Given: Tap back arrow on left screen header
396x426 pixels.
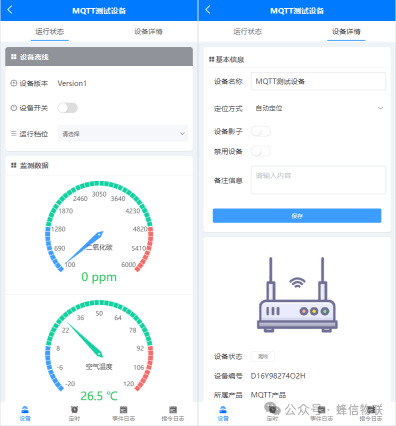Looking at the screenshot, I should click(x=10, y=10).
